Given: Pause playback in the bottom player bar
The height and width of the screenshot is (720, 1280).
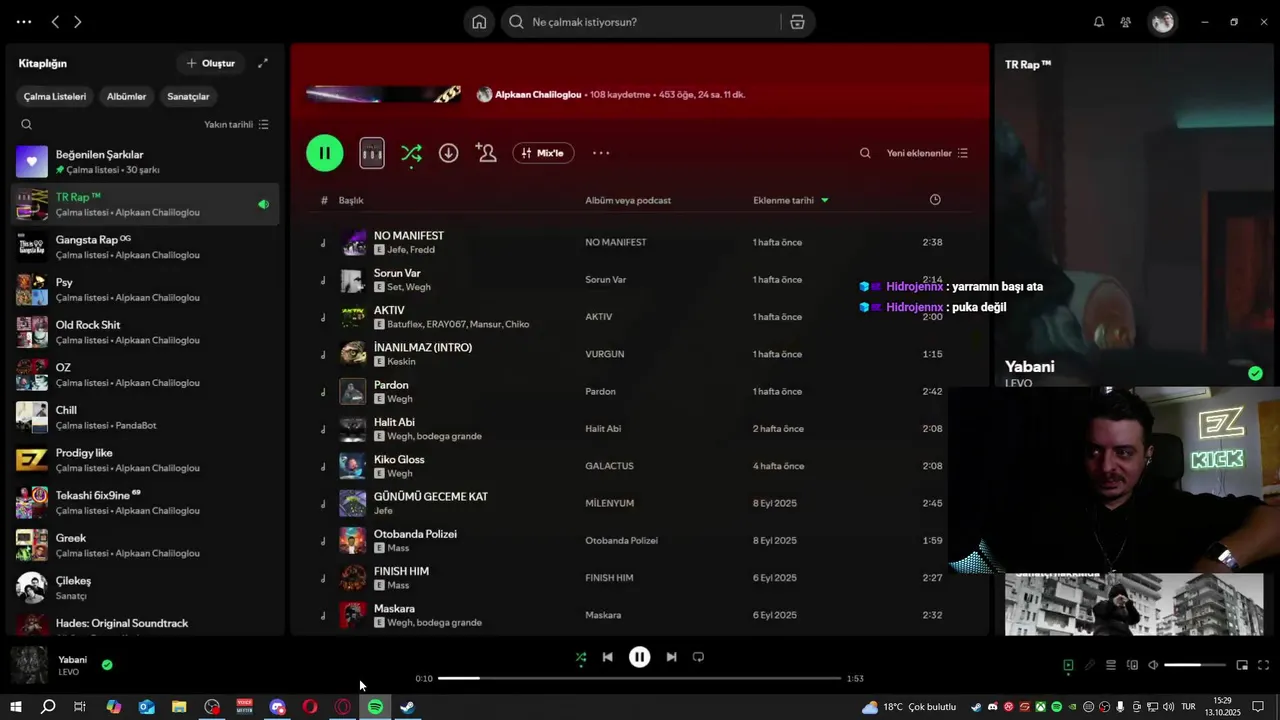Looking at the screenshot, I should [x=639, y=657].
